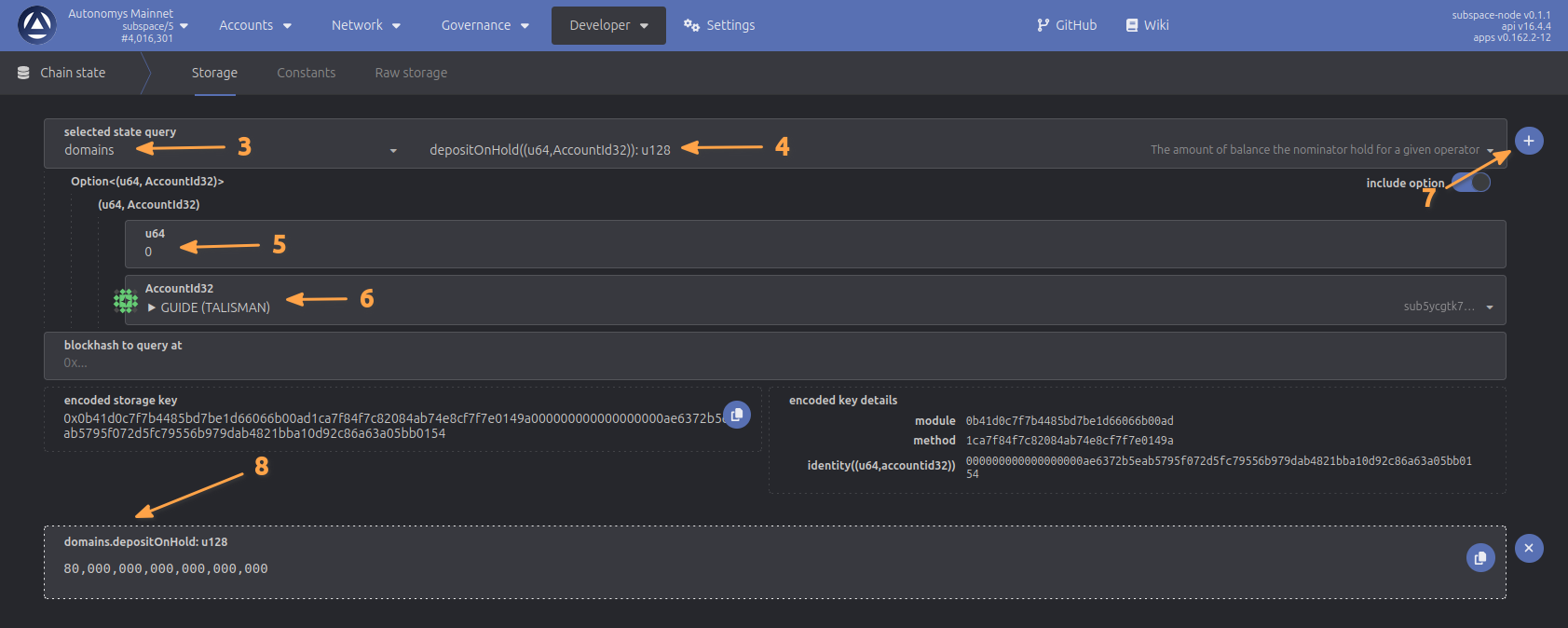The height and width of the screenshot is (628, 1568).
Task: Open the depositOnHold method dropdown
Action: click(x=960, y=150)
